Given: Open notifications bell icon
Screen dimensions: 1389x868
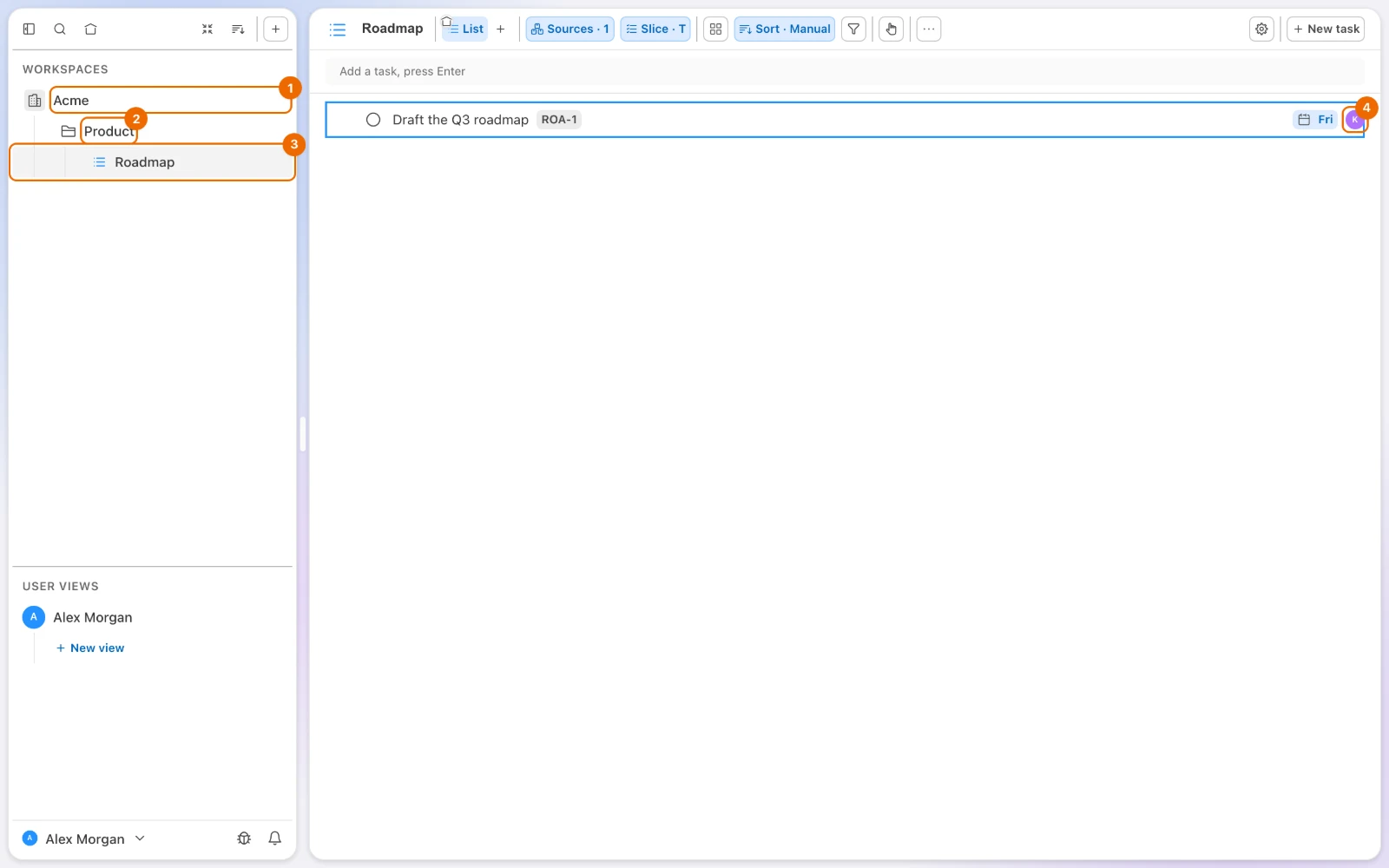Looking at the screenshot, I should [x=275, y=838].
